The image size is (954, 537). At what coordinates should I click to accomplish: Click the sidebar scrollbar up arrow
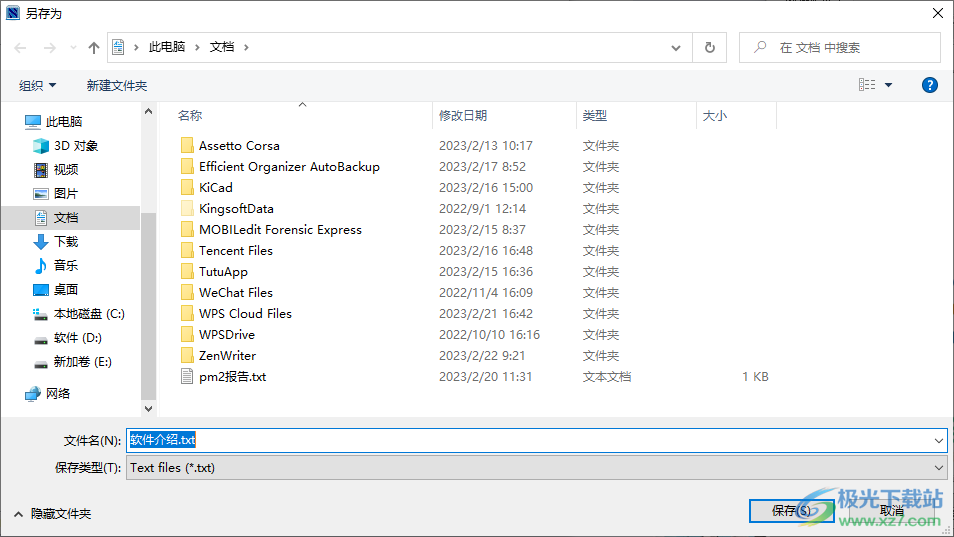148,111
